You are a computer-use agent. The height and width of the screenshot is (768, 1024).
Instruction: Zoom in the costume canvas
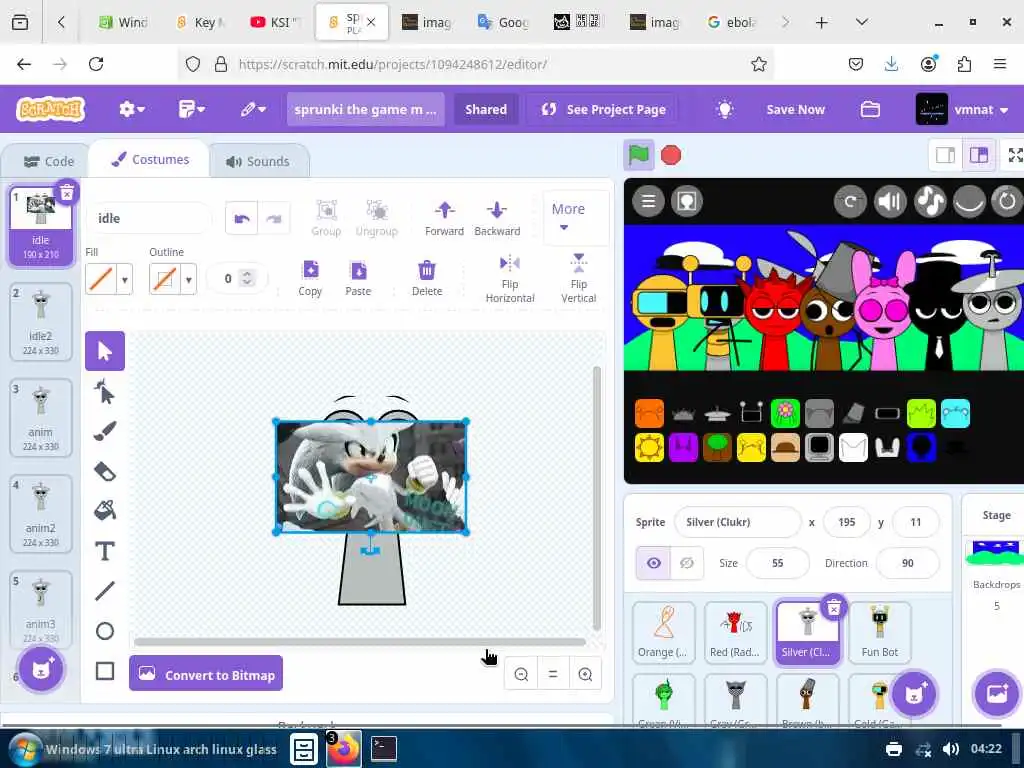click(x=585, y=674)
